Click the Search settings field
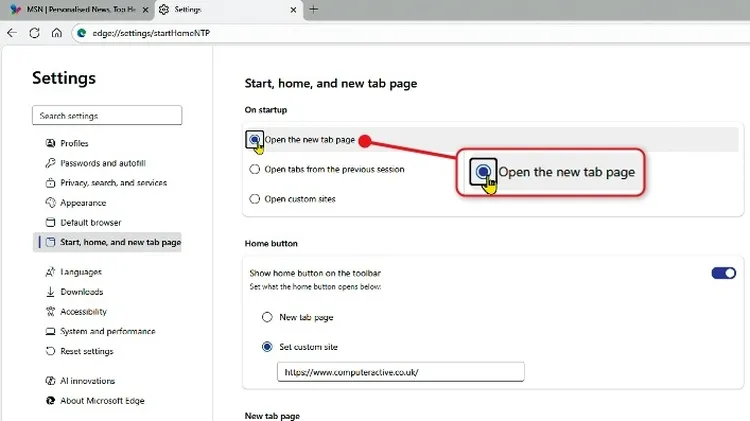 107,116
